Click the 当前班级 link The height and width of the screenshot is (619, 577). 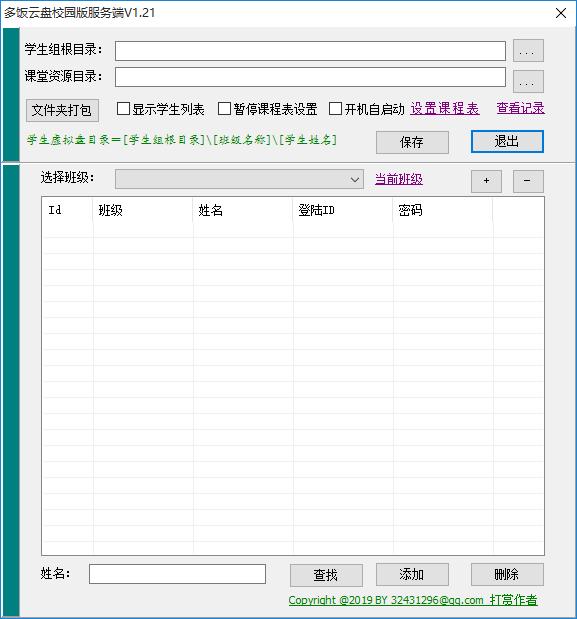[399, 179]
